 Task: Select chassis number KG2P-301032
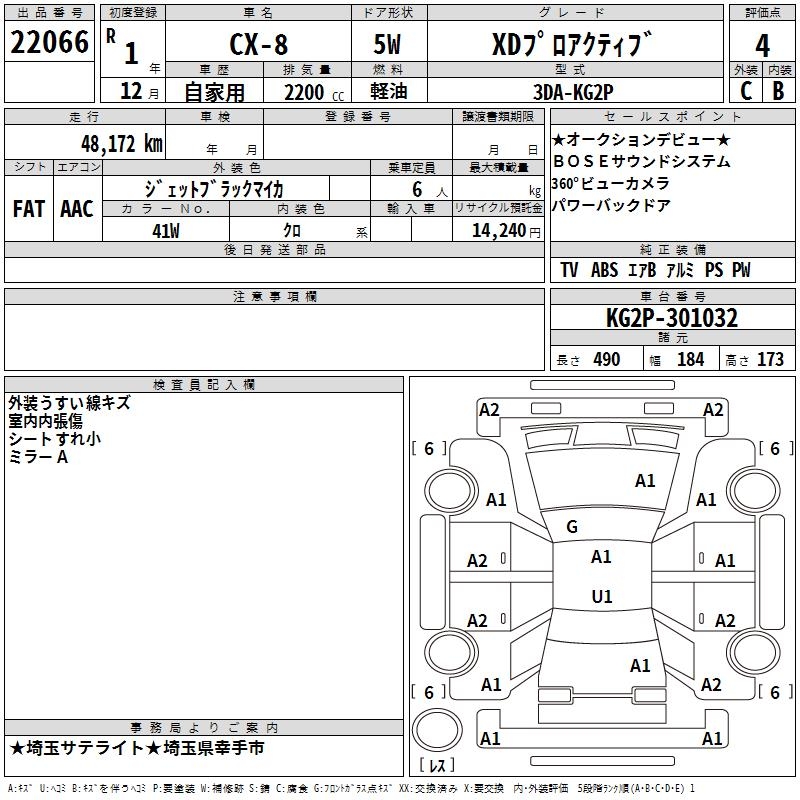point(672,318)
